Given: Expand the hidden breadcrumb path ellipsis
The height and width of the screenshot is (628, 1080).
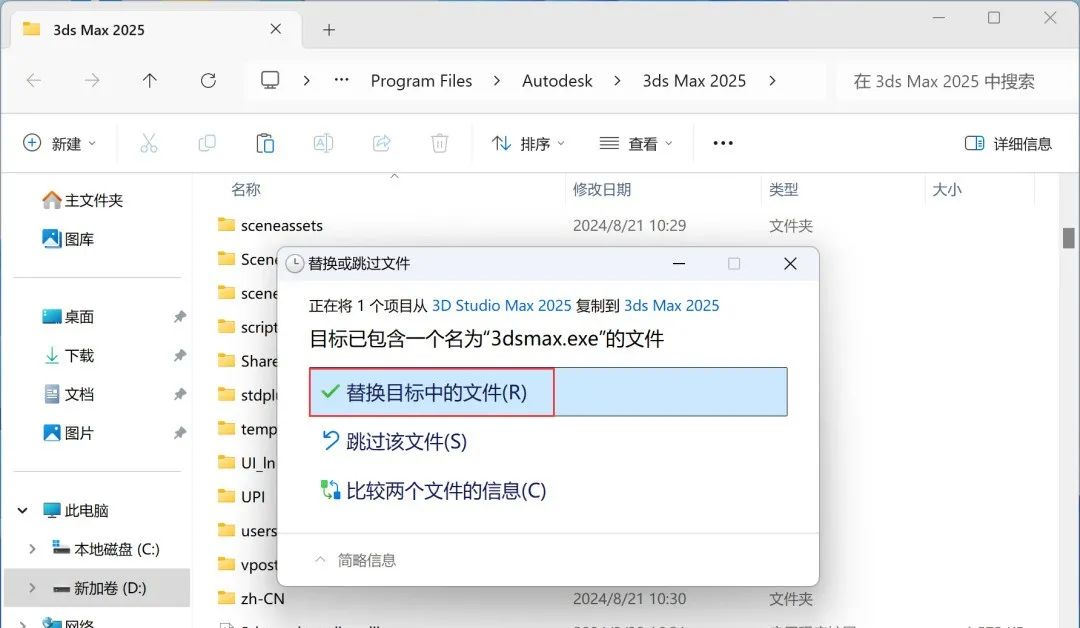Looking at the screenshot, I should [342, 81].
